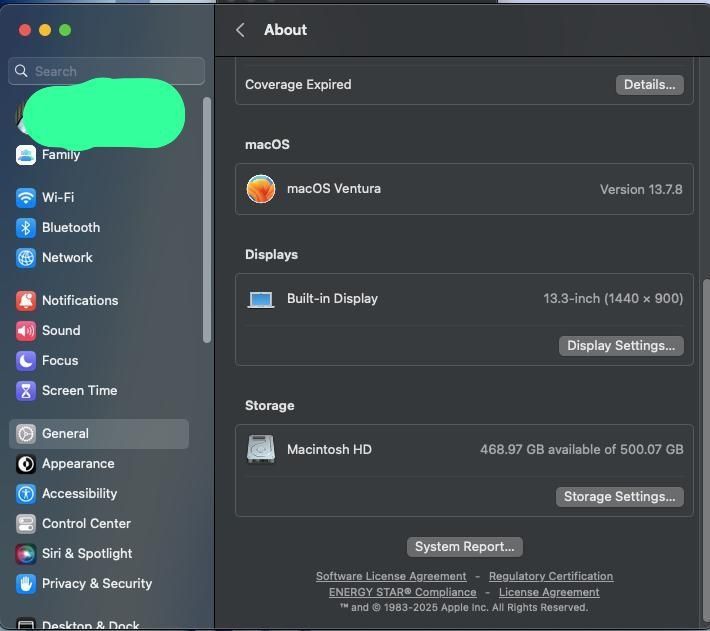Click the Network globe icon
710x631 pixels.
26,258
